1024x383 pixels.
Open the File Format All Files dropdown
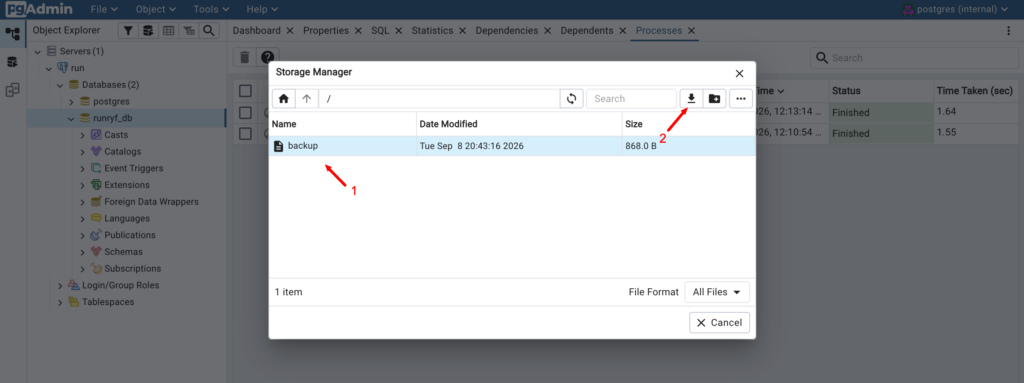click(716, 292)
